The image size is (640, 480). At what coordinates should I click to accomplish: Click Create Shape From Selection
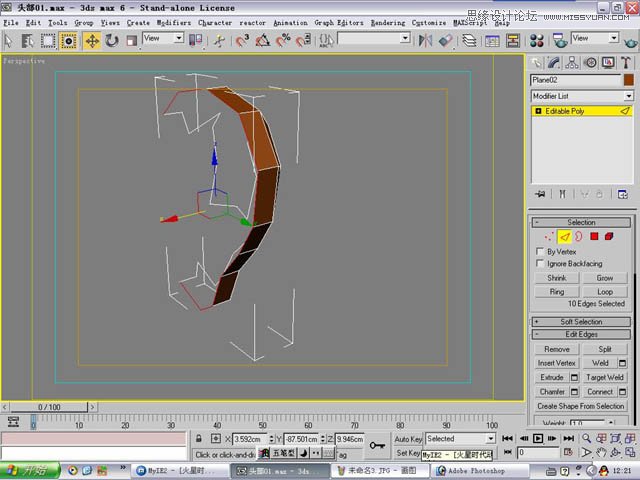581,406
